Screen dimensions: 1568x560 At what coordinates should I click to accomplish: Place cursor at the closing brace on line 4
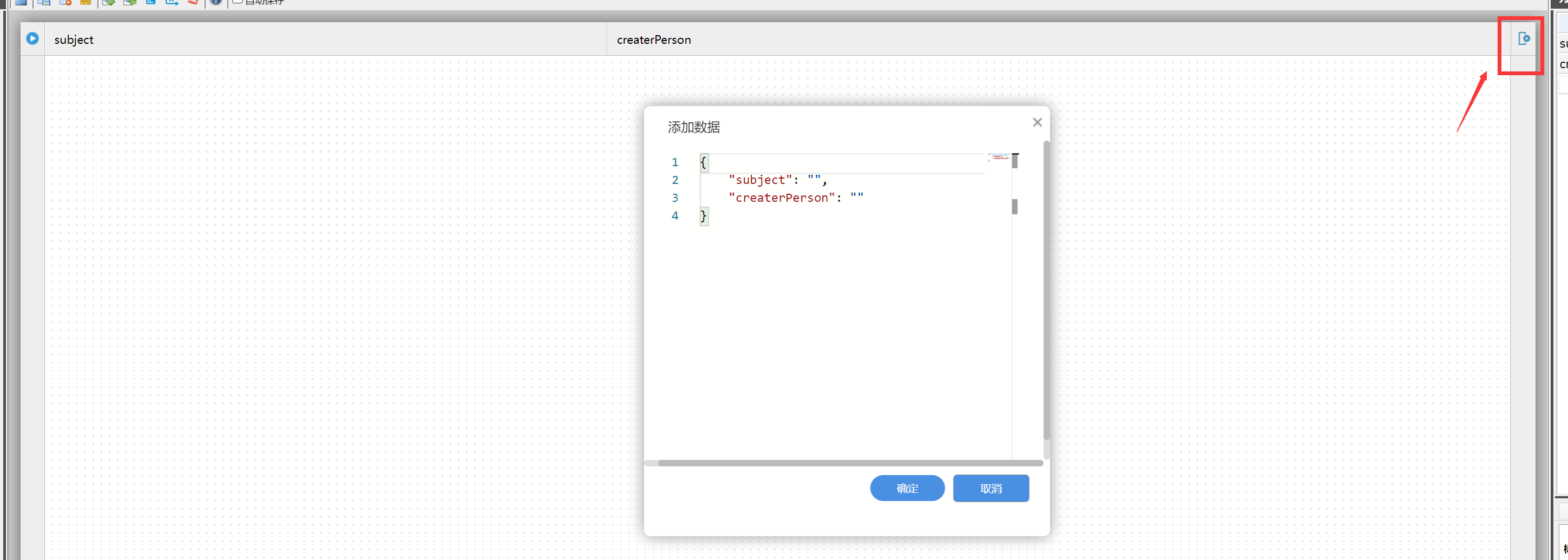704,216
